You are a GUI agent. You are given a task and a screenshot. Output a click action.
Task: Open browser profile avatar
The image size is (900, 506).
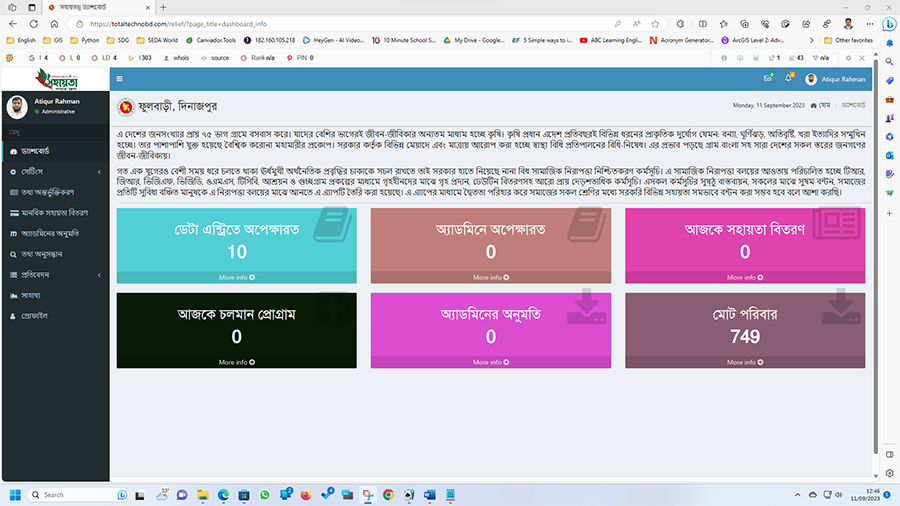point(848,24)
